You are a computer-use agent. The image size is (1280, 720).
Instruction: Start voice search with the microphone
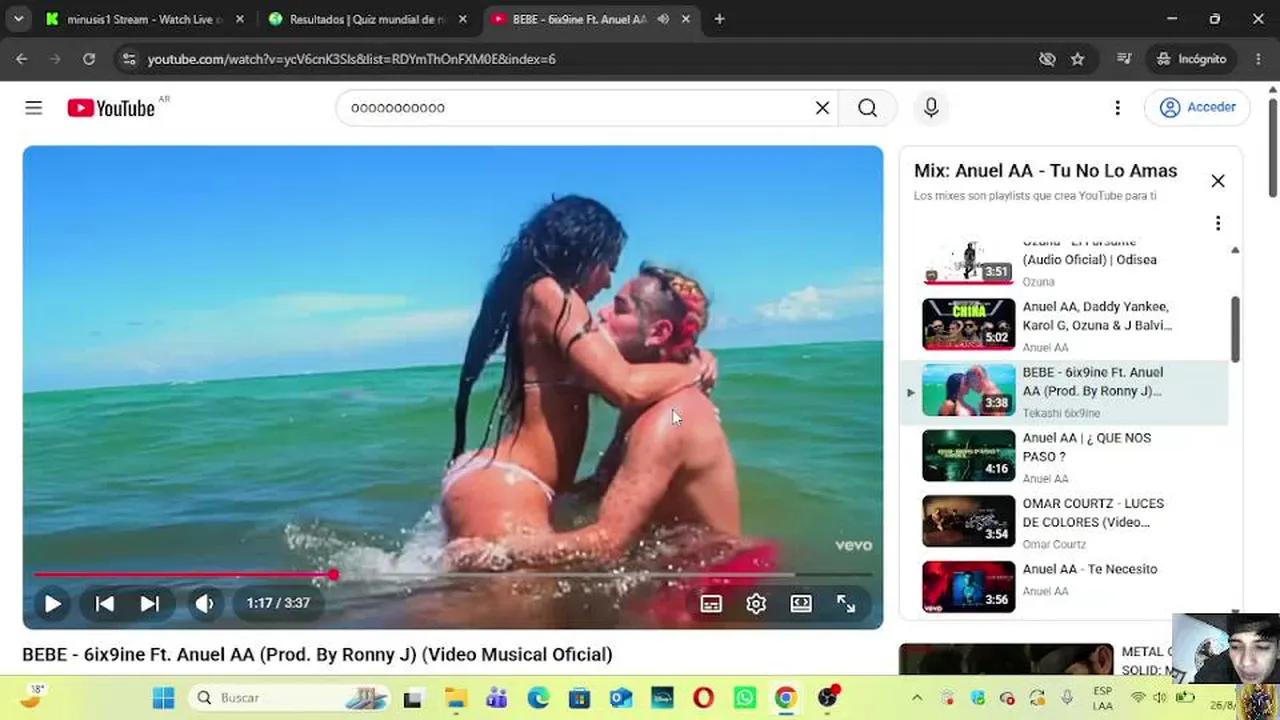coord(931,108)
